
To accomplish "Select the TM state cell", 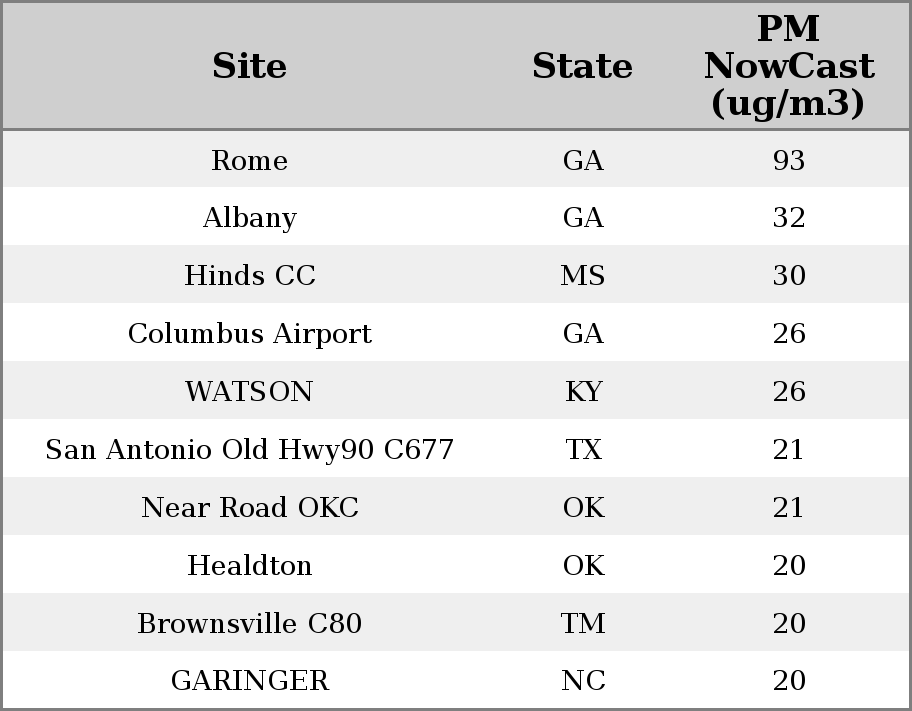I will 583,624.
